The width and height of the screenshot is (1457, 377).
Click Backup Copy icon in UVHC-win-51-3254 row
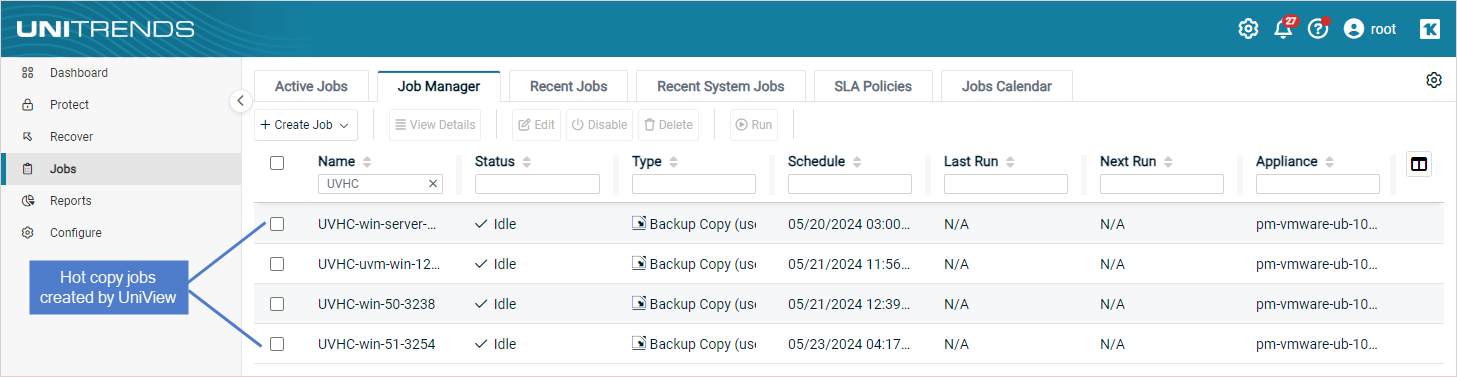639,343
